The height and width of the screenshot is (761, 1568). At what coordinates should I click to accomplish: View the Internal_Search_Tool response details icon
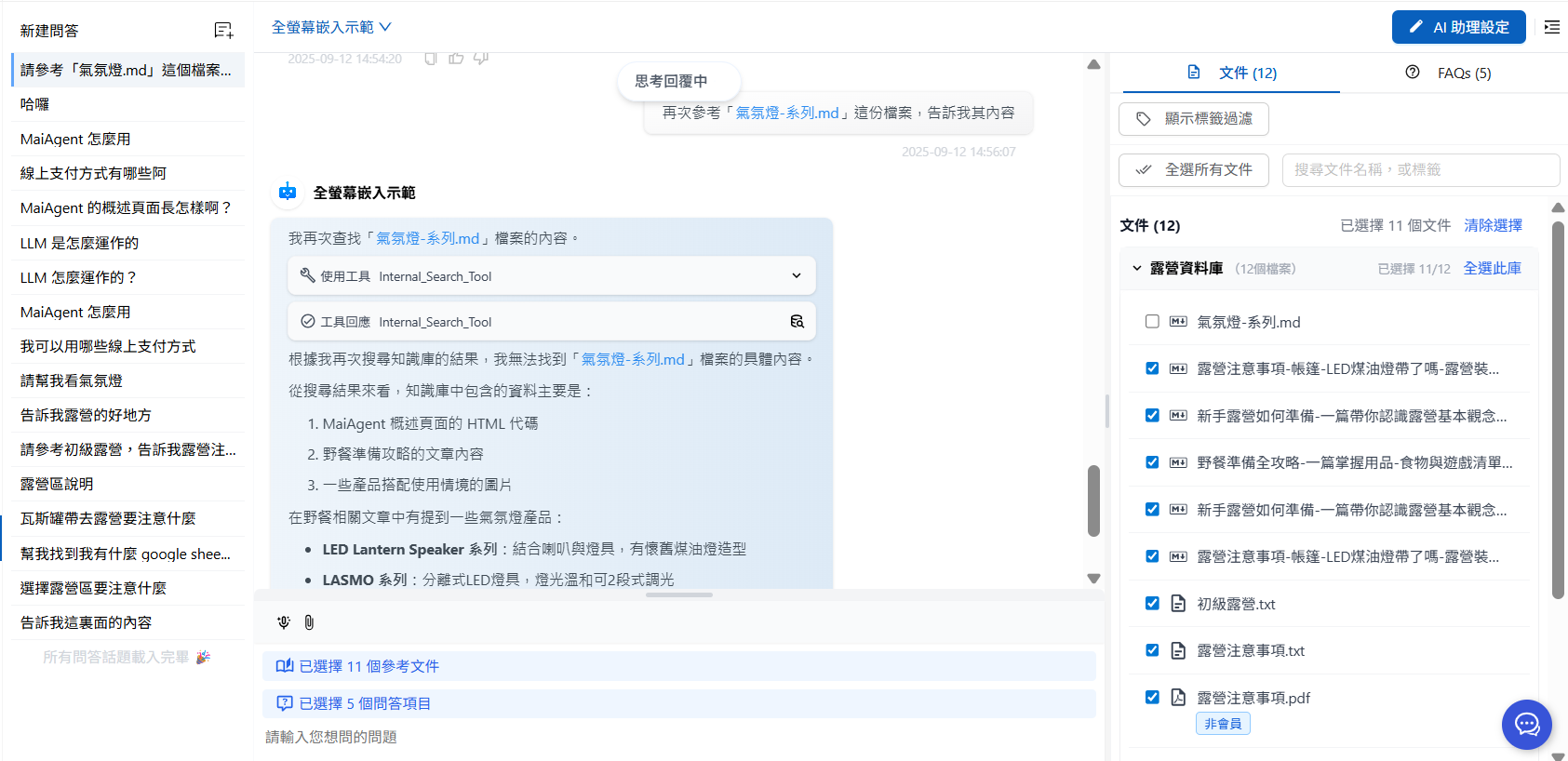pos(797,322)
